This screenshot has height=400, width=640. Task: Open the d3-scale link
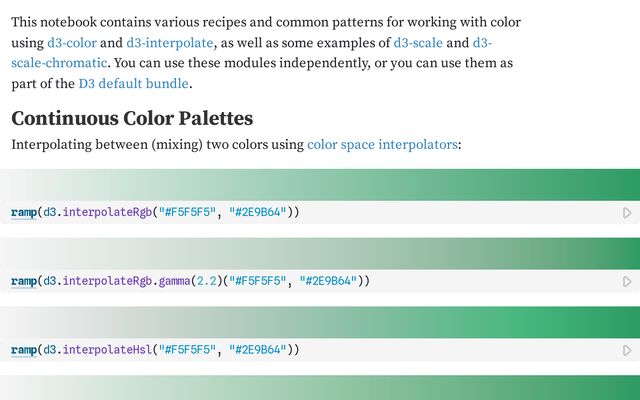[419, 43]
